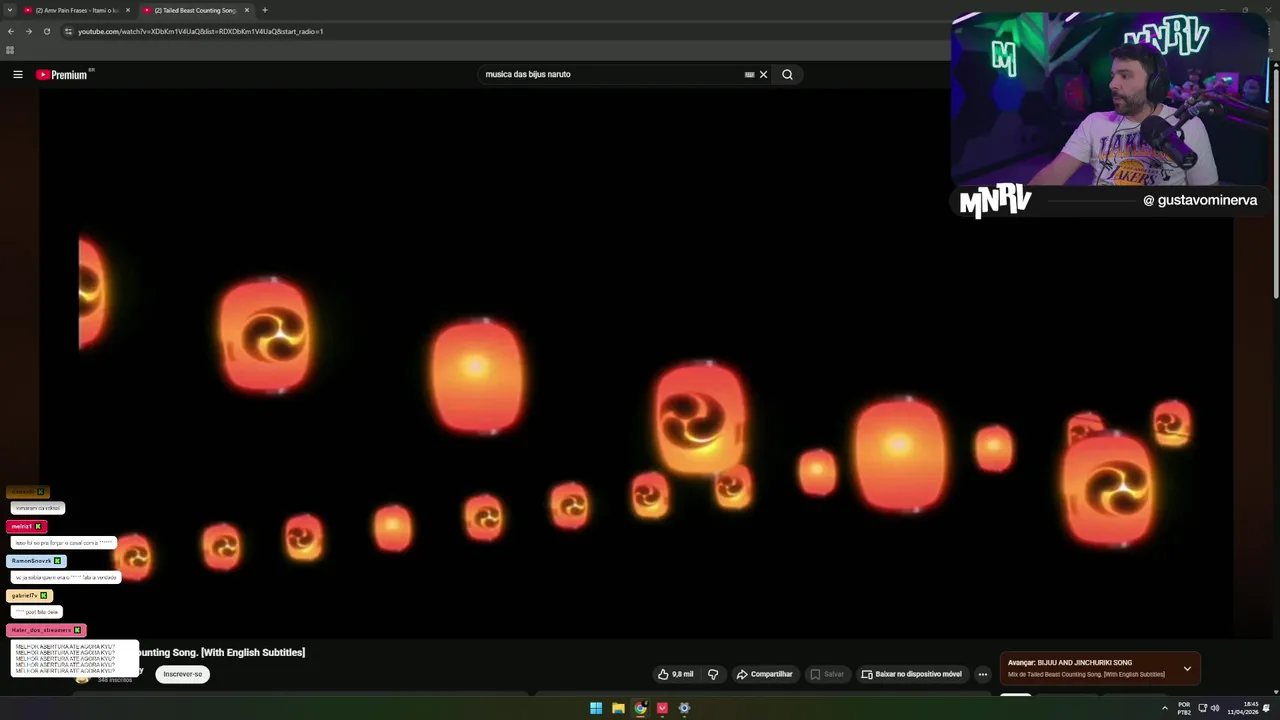Click the search magnifier button
The height and width of the screenshot is (720, 1280).
787,74
